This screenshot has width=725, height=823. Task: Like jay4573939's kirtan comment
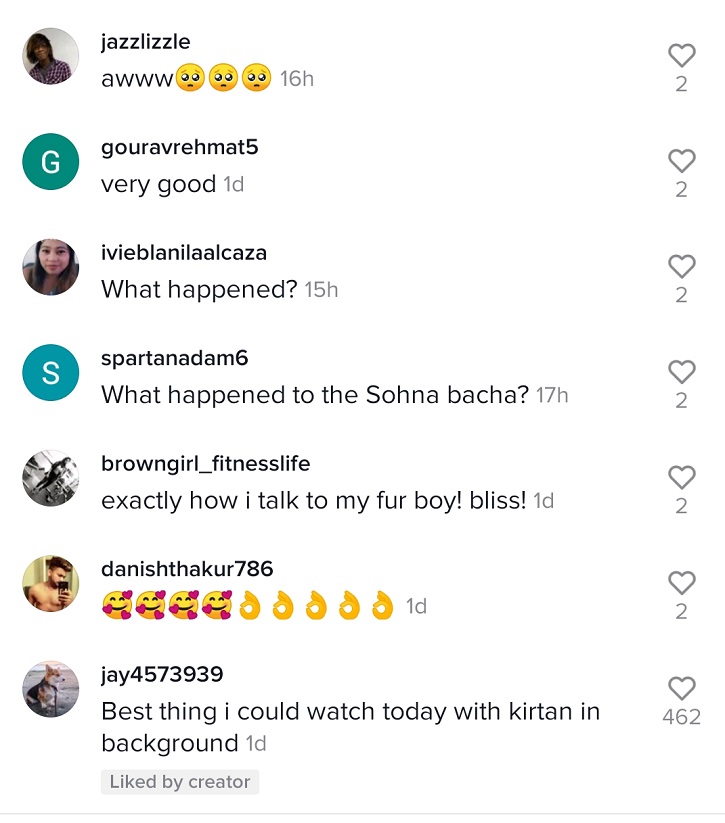[x=681, y=688]
